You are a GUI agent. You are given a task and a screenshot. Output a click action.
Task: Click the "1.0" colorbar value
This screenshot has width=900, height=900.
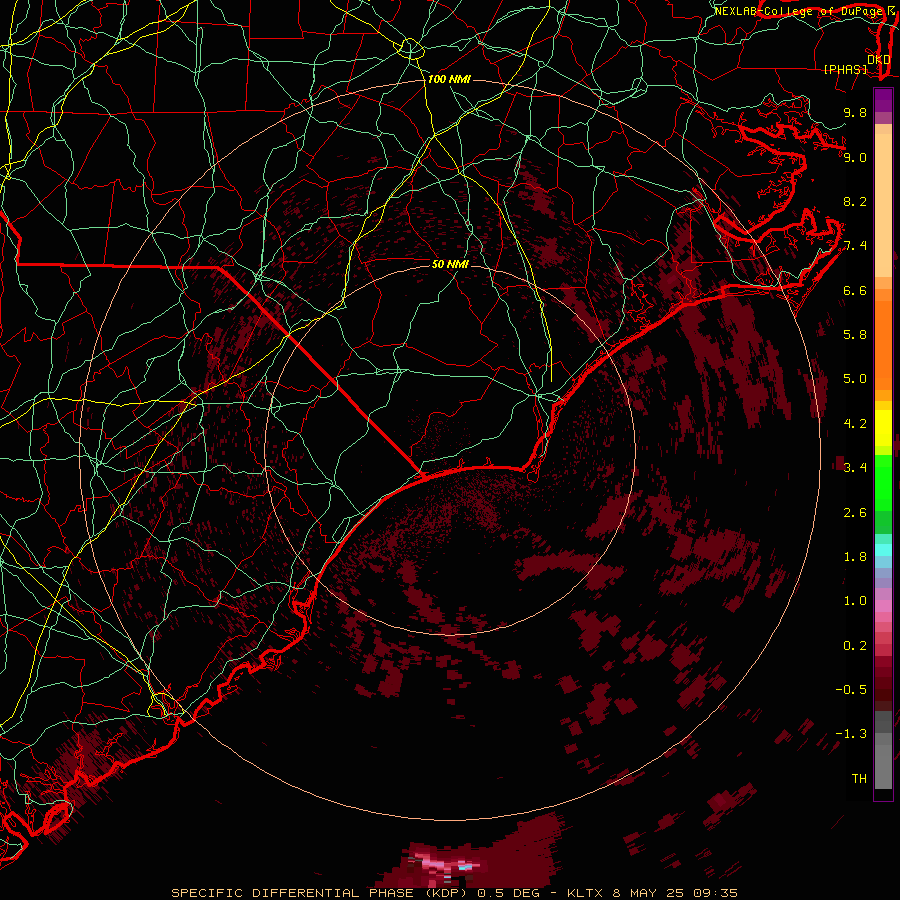tap(855, 601)
